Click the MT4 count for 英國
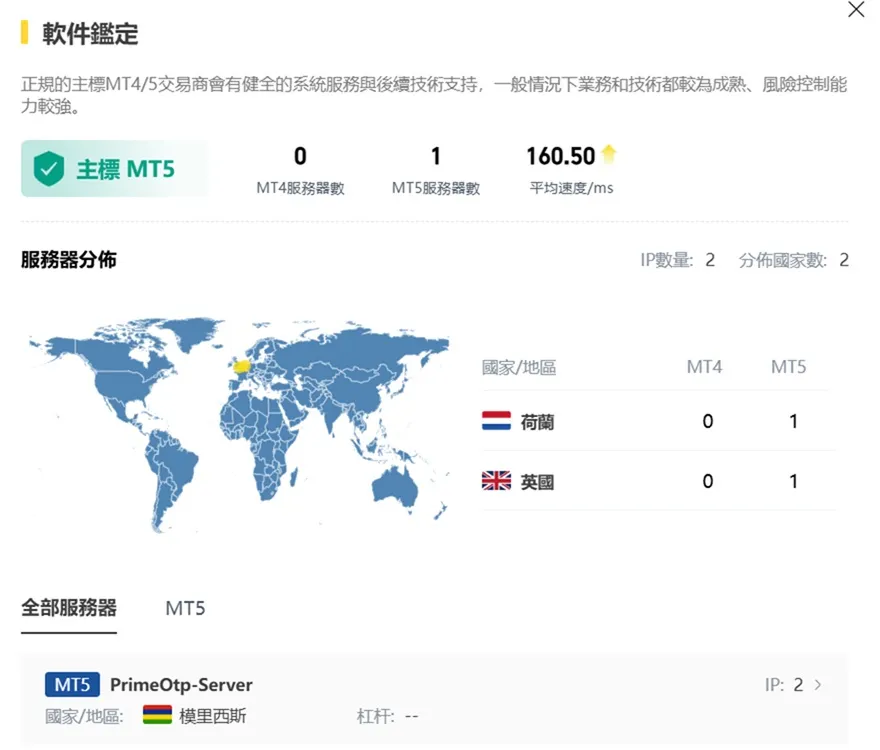Screen dimensions: 880x750 coord(708,481)
